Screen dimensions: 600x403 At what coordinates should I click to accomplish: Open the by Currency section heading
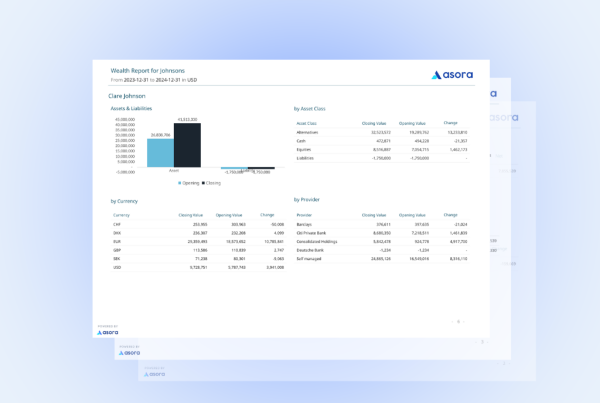point(125,201)
